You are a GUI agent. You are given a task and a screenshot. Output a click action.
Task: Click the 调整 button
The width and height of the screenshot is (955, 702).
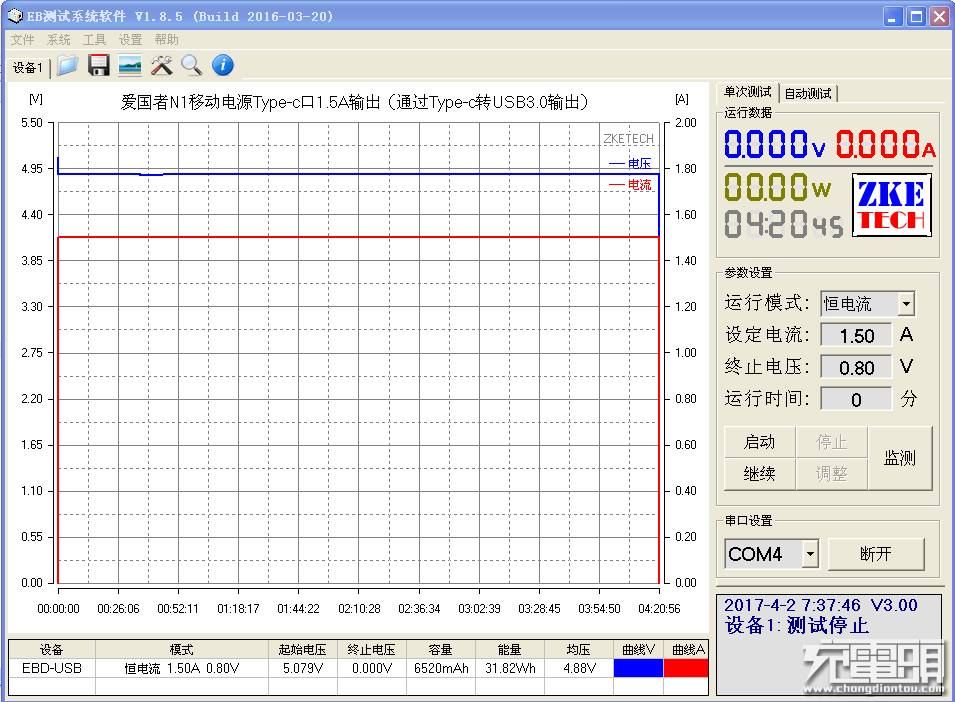point(831,474)
